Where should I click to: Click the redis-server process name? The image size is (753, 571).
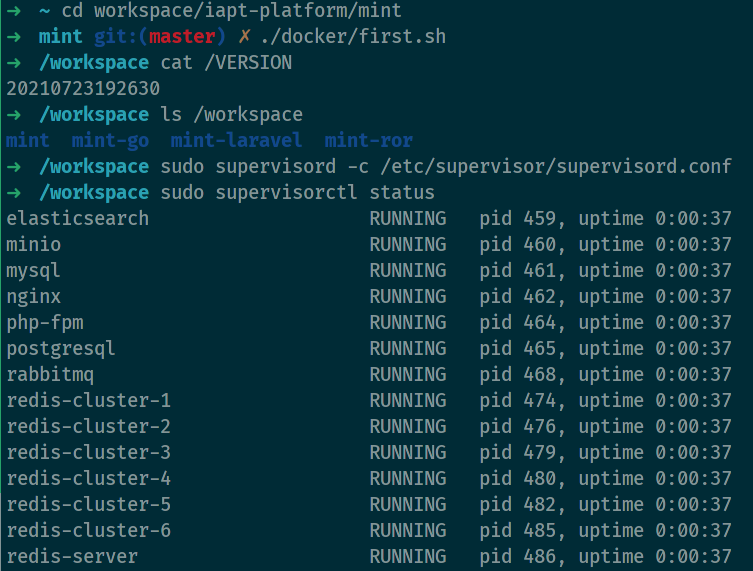[72, 557]
